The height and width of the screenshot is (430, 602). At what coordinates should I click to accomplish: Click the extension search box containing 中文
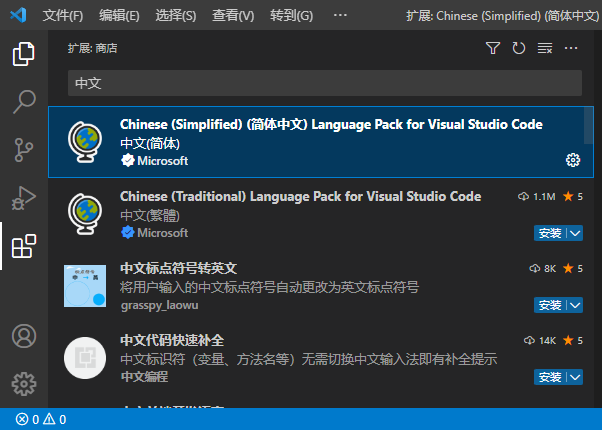[325, 83]
